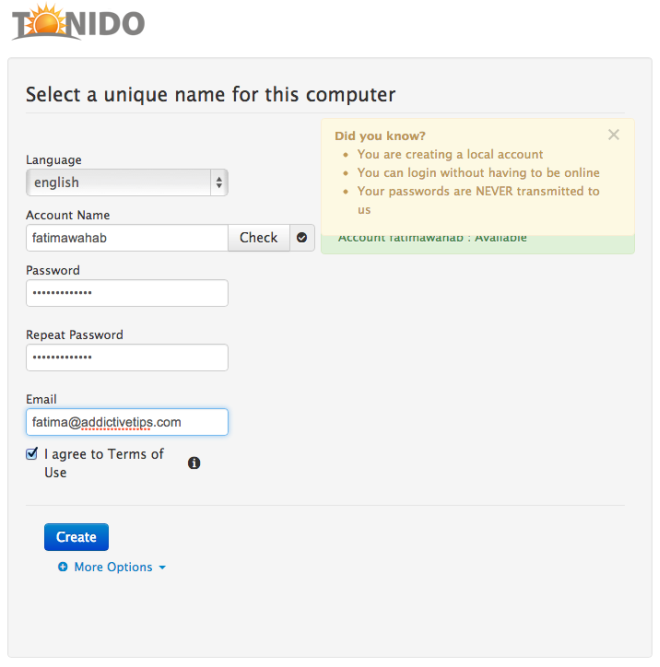Click the Terms of Use info icon
660x667 pixels.
tap(194, 463)
